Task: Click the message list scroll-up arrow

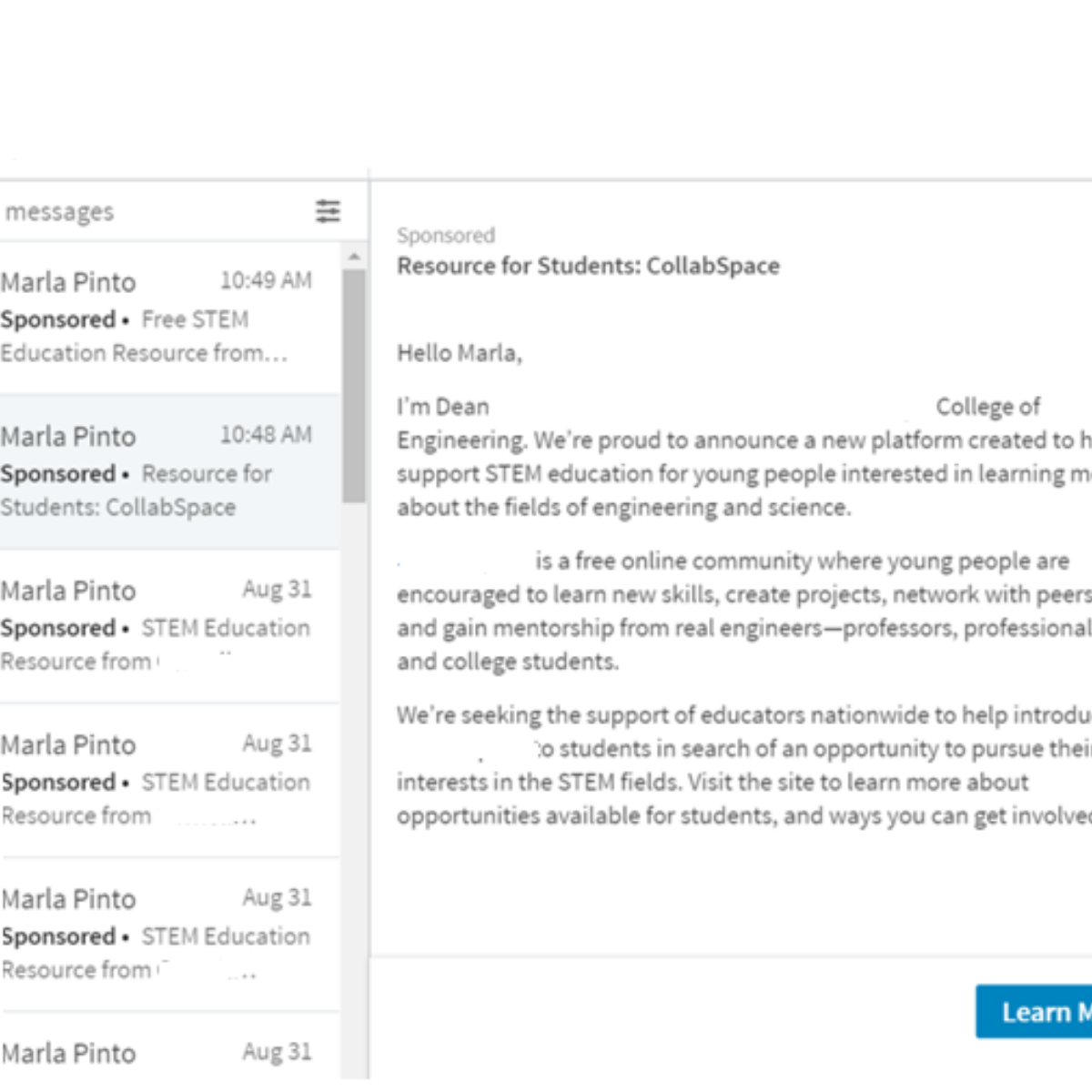Action: (354, 257)
